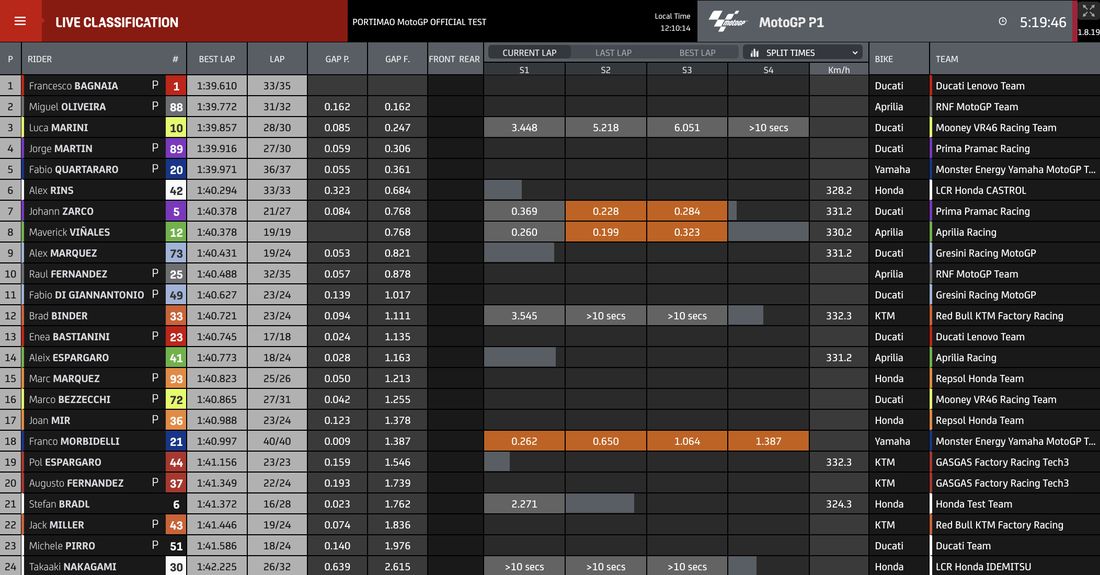
Task: Click Bagnaia's best lap 1:39.610
Action: coord(217,86)
